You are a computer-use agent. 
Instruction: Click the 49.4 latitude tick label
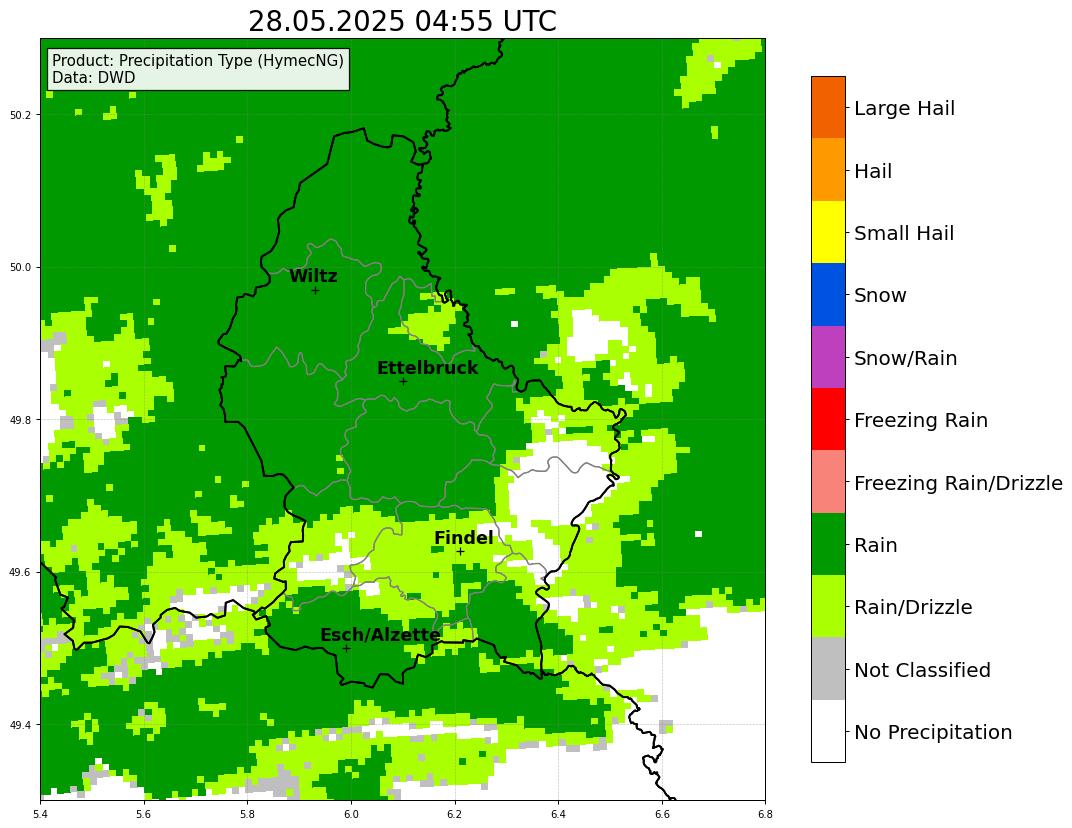click(23, 725)
